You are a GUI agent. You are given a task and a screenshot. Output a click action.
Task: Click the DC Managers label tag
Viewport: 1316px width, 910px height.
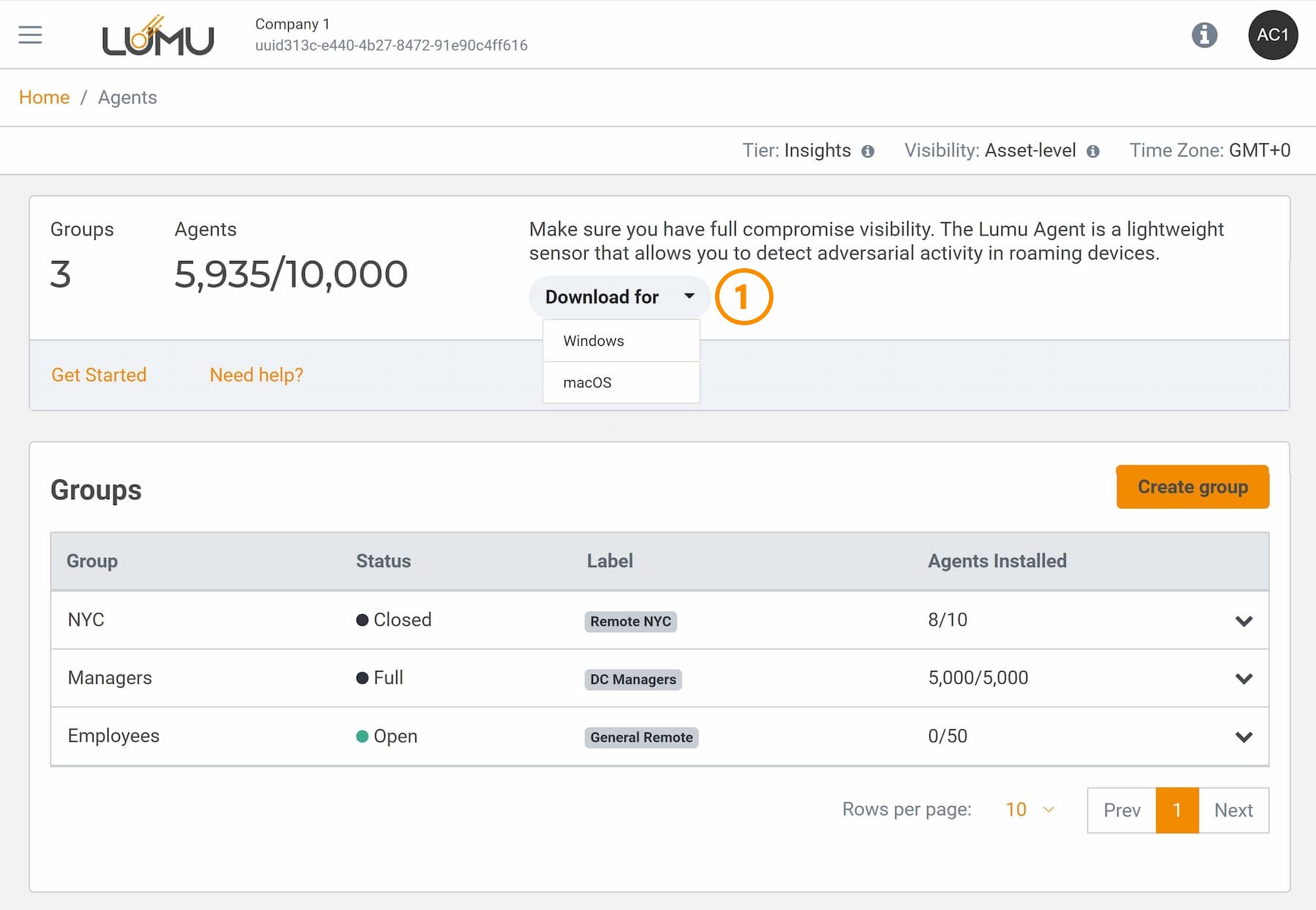coord(632,679)
